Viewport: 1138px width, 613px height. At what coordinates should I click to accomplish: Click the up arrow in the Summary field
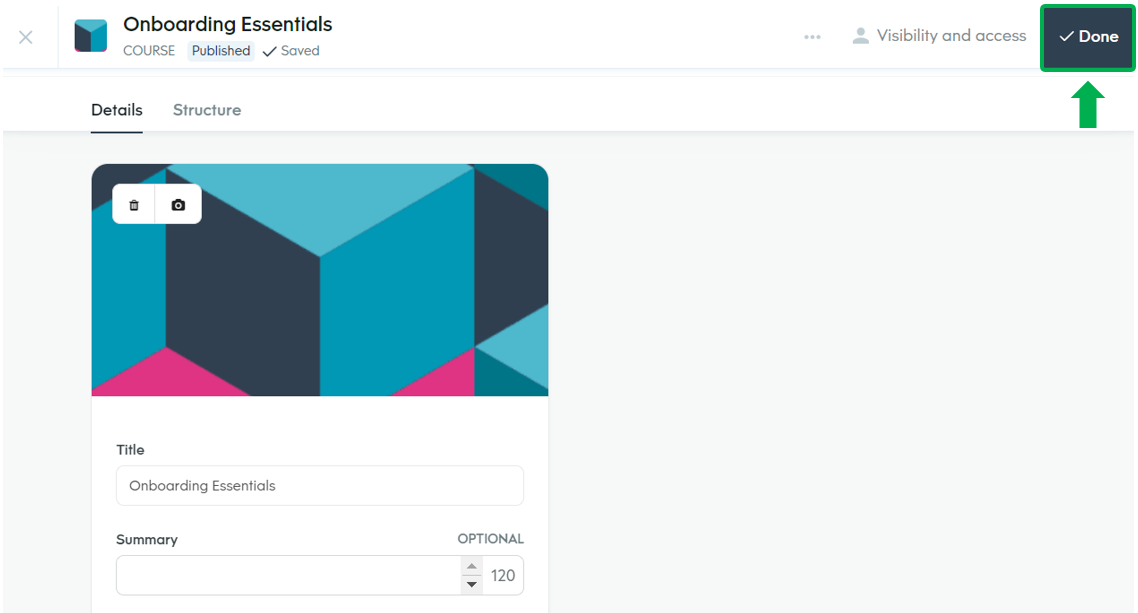(x=472, y=567)
